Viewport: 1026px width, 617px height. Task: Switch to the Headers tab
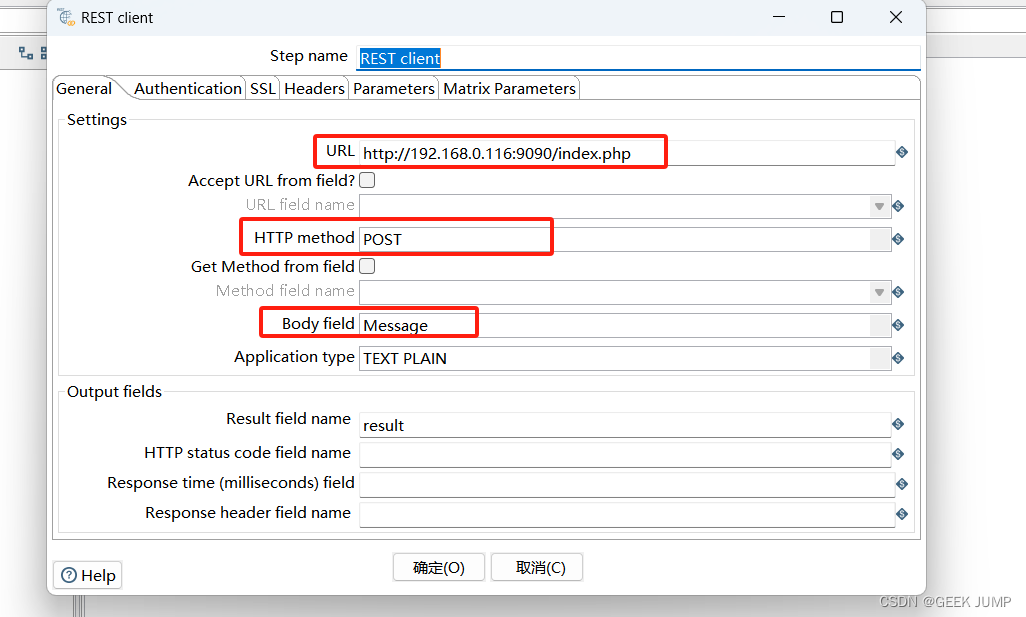(314, 88)
